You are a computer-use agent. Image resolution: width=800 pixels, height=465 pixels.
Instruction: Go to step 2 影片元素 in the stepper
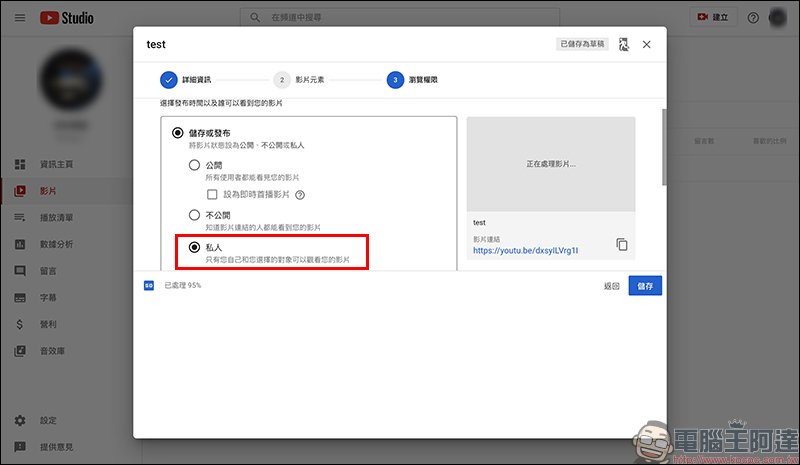point(282,80)
